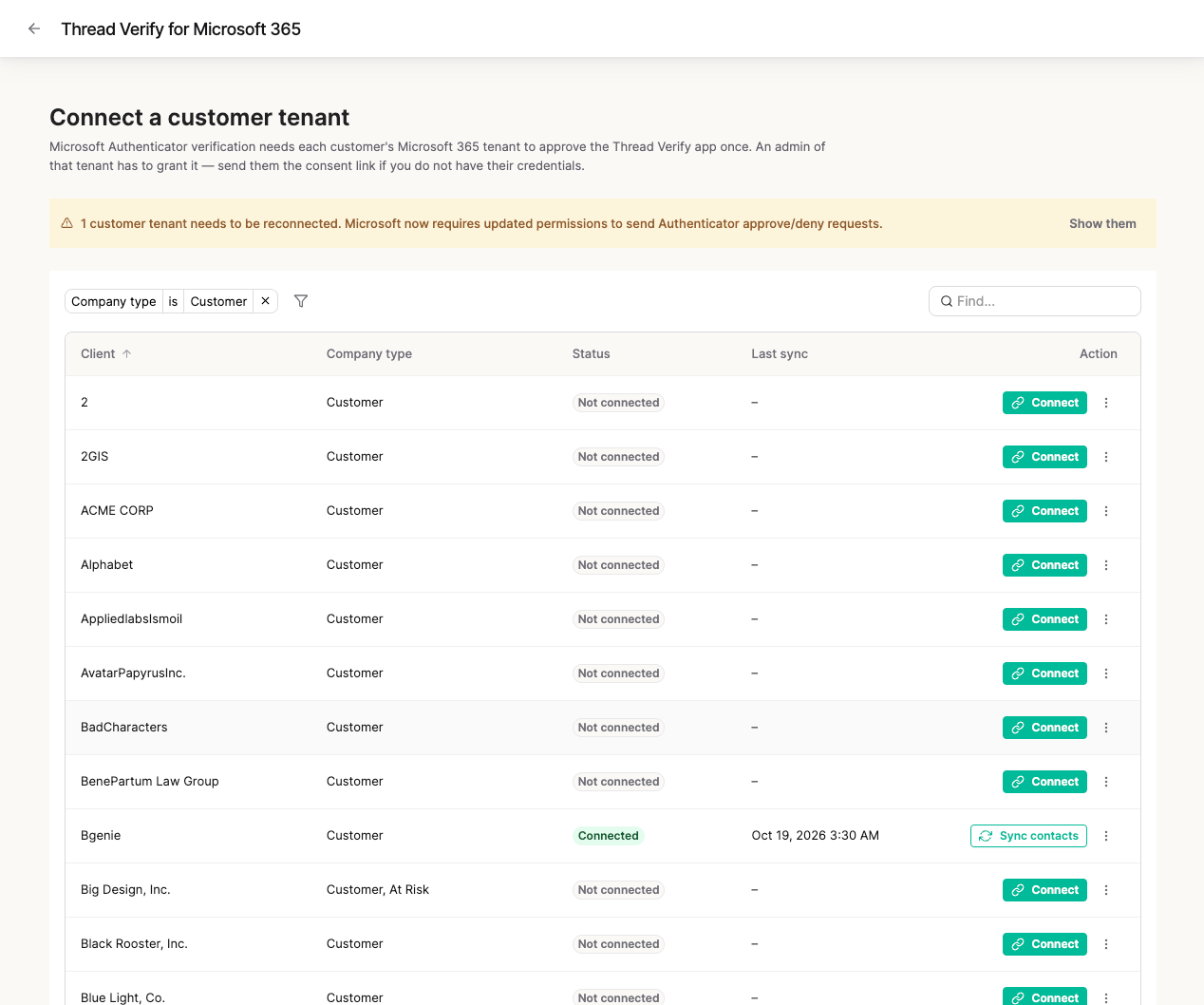Connect the Alphabet tenant

(x=1044, y=565)
